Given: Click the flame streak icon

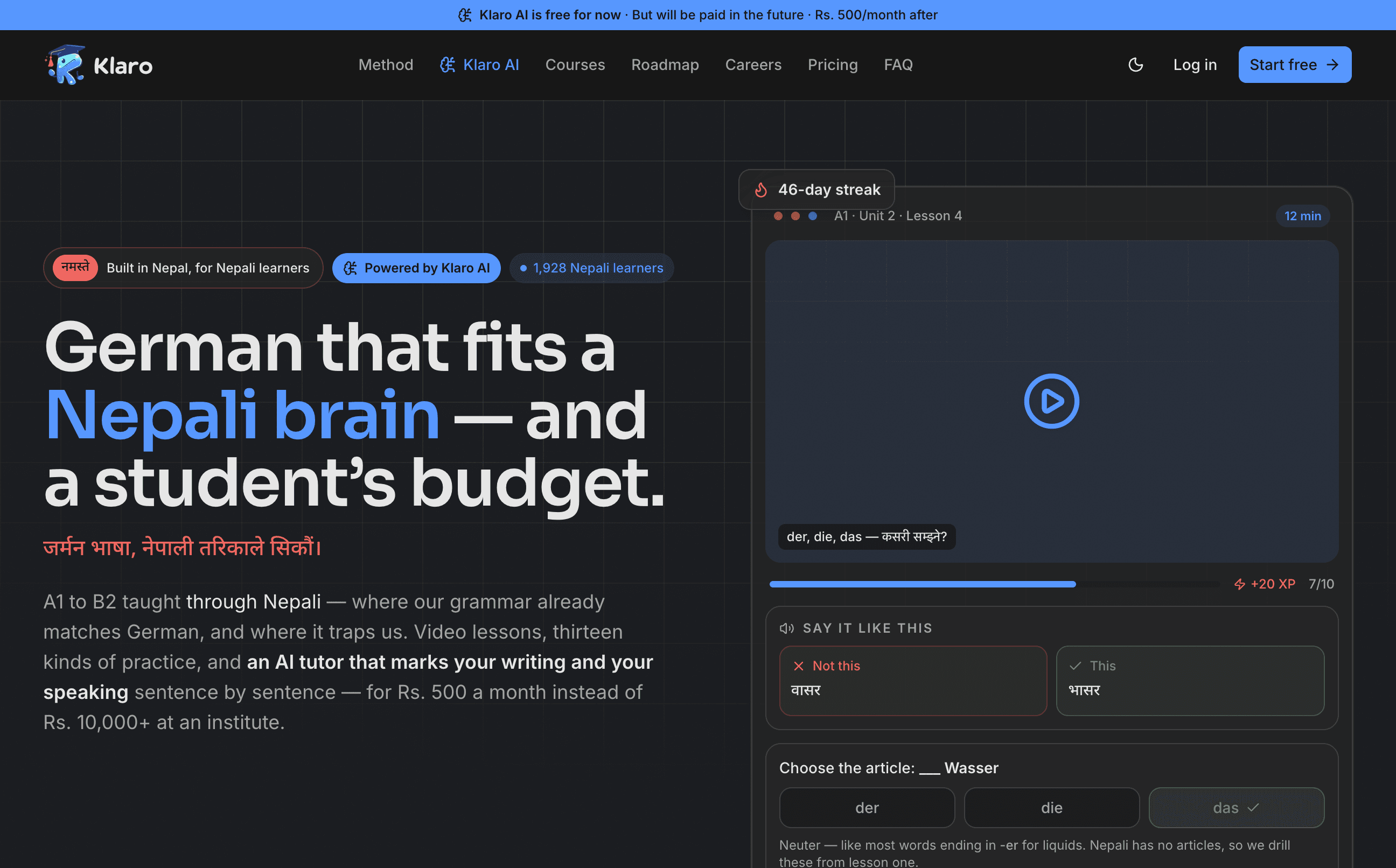Looking at the screenshot, I should pyautogui.click(x=761, y=190).
